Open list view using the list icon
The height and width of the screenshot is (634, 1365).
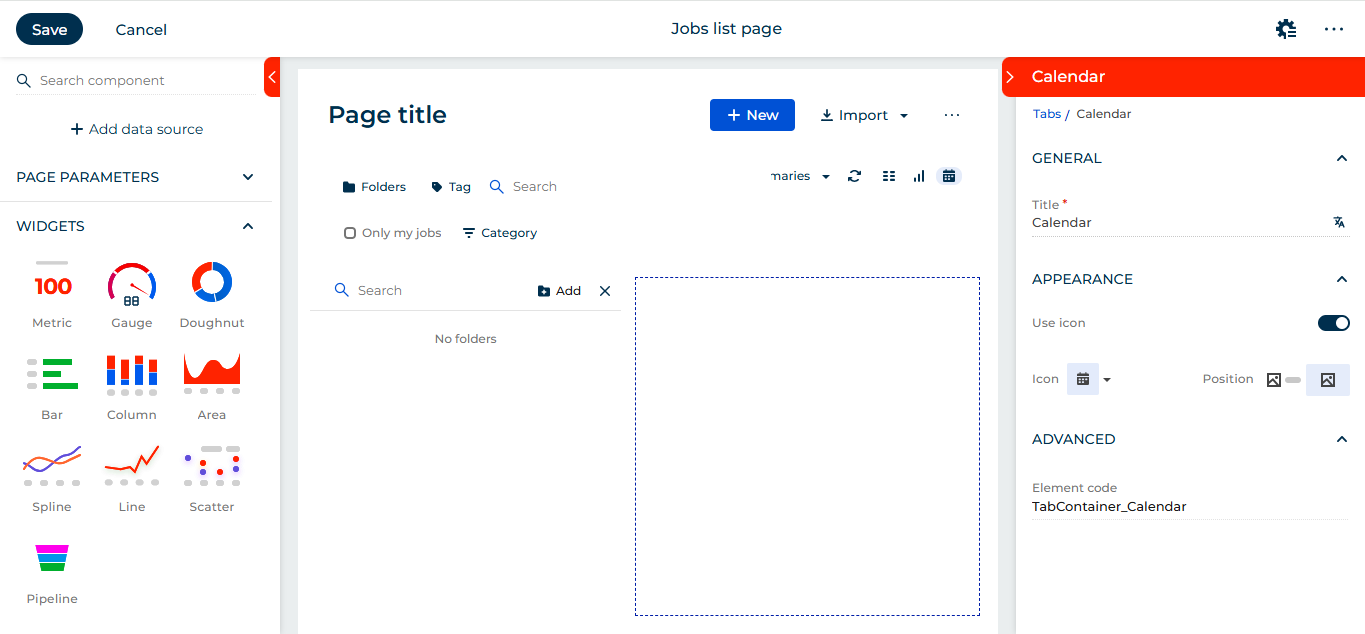click(889, 175)
